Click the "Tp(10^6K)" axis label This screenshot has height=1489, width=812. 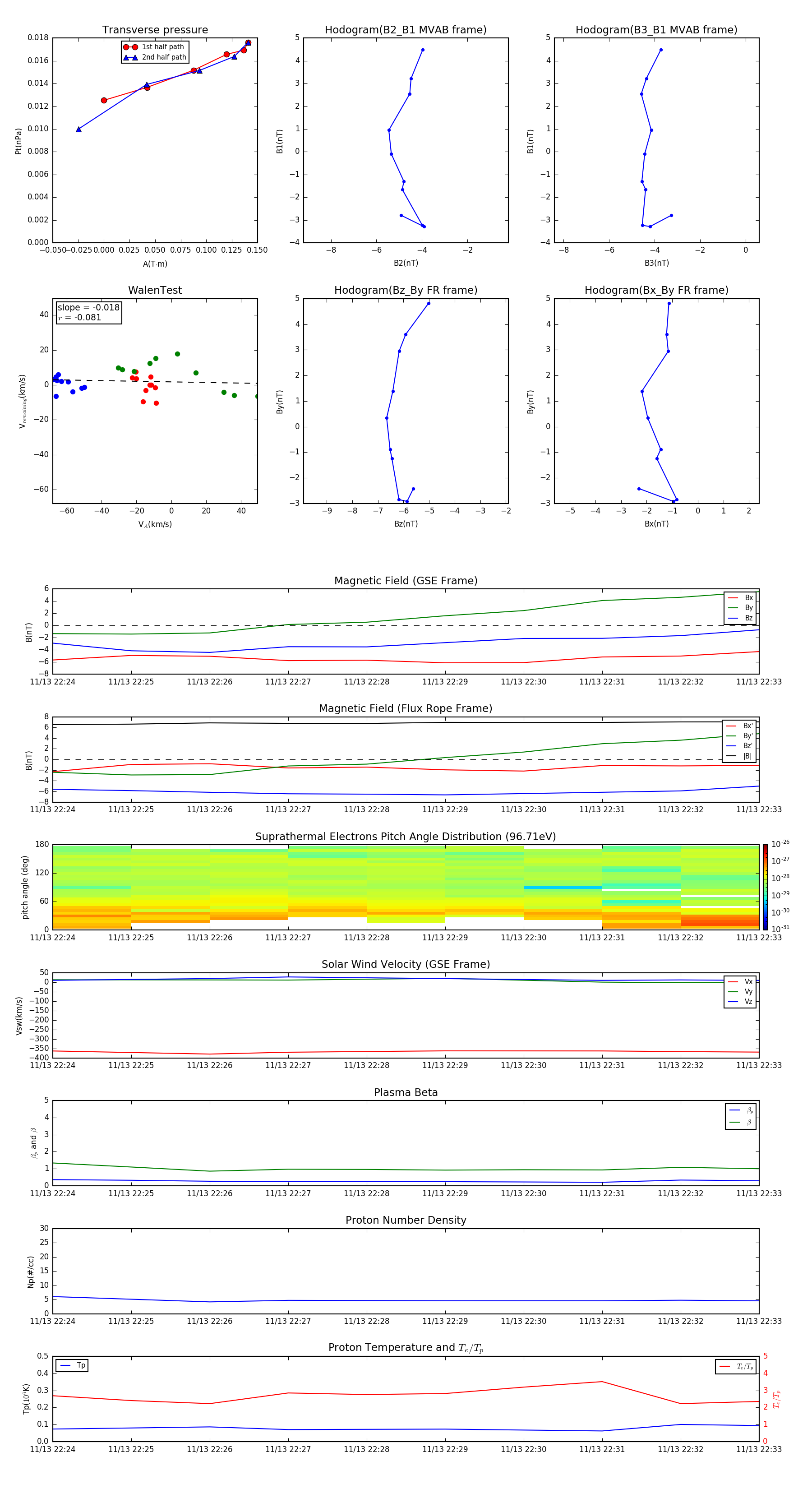(x=26, y=1399)
